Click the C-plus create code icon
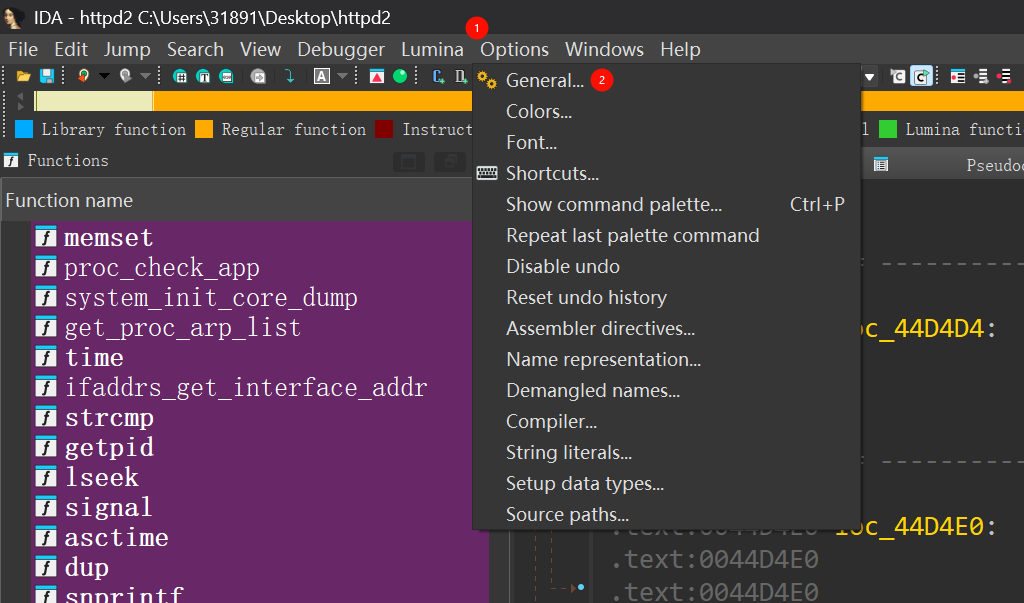Viewport: 1024px width, 603px height. coord(439,76)
